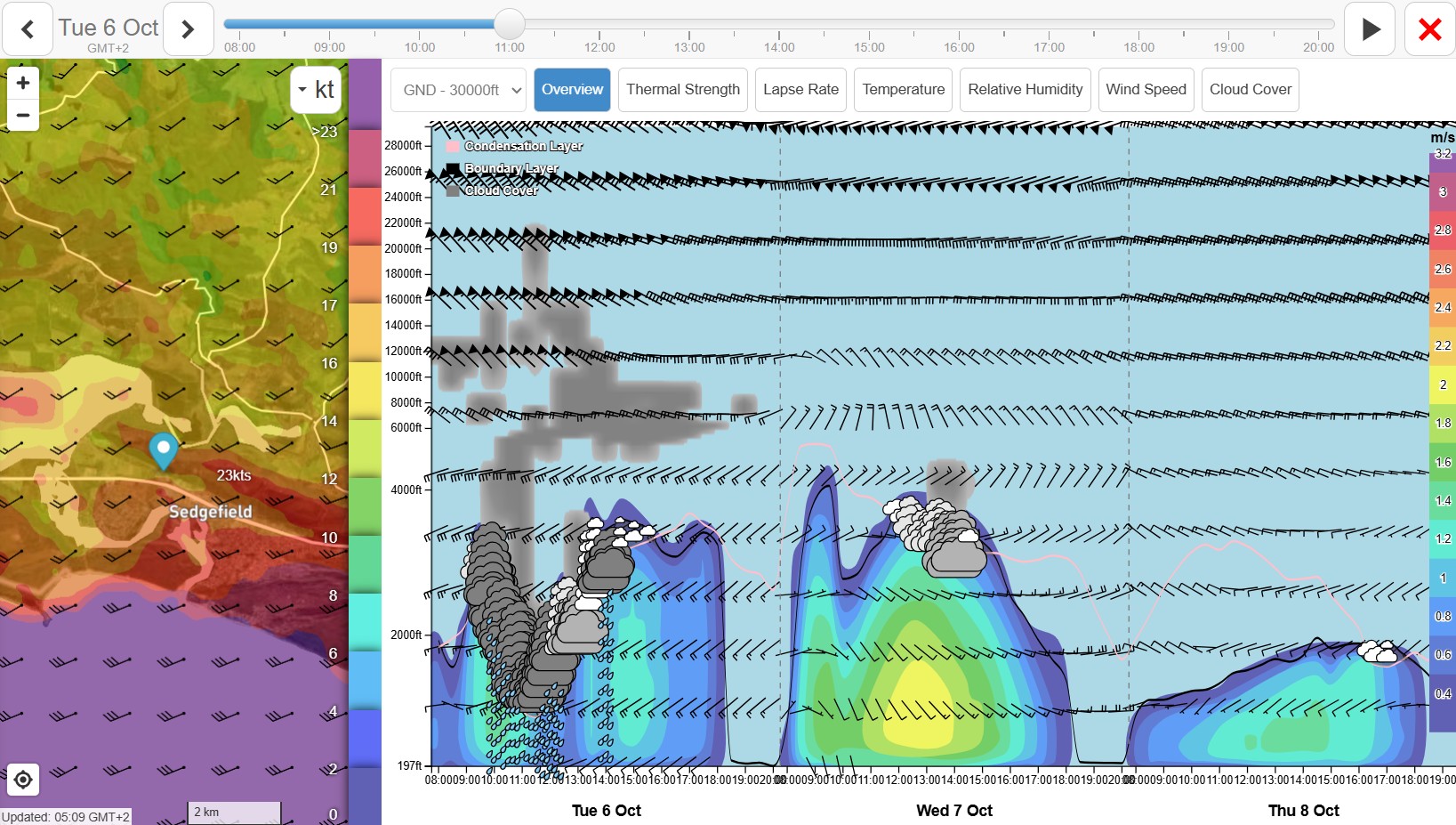This screenshot has width=1456, height=825.
Task: Click the 2 m/s yellow legend swatch
Action: 1443,384
